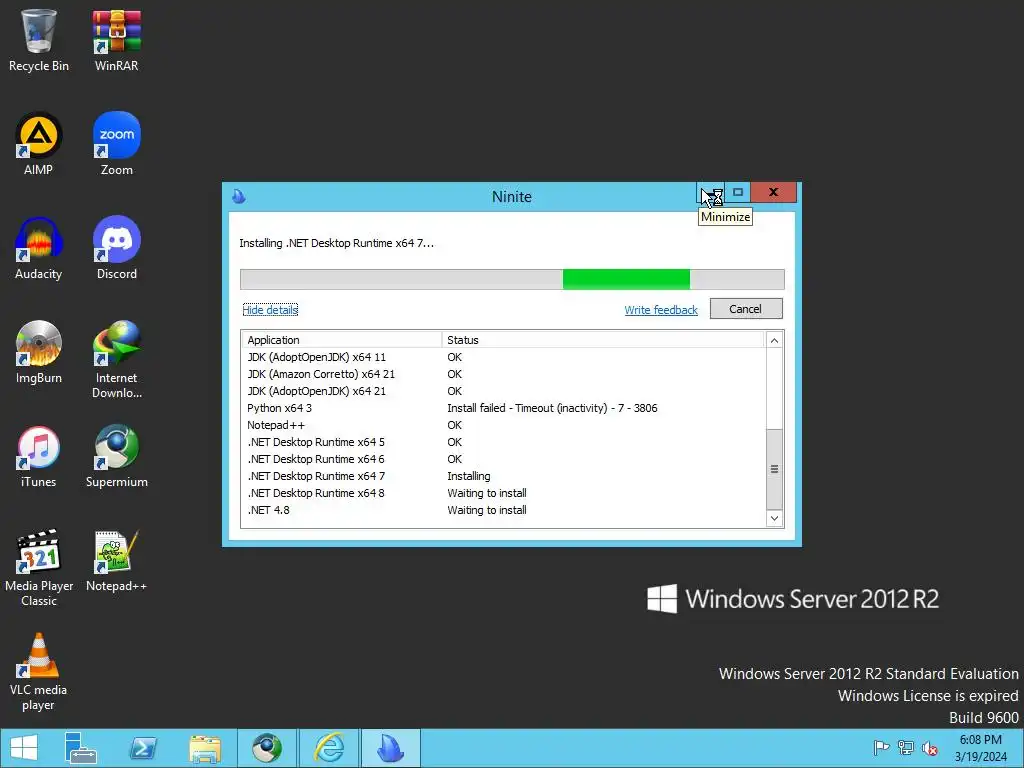Maximize the Ninite window
This screenshot has width=1024, height=768.
coord(738,192)
